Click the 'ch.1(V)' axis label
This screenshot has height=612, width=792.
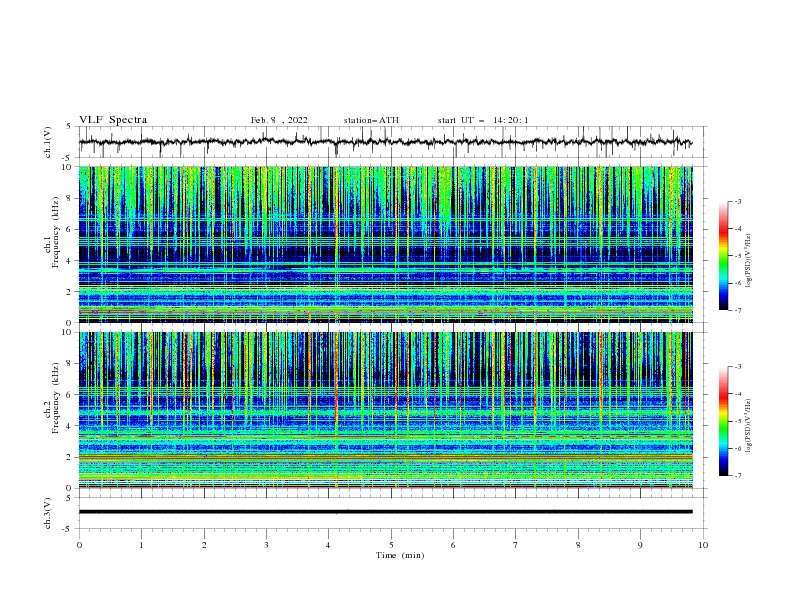(x=48, y=142)
